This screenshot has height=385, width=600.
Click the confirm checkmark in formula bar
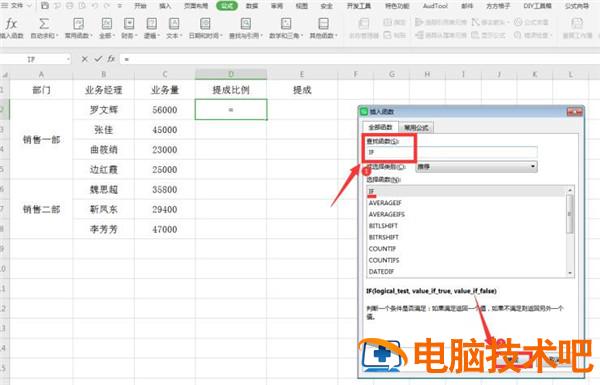pos(98,59)
